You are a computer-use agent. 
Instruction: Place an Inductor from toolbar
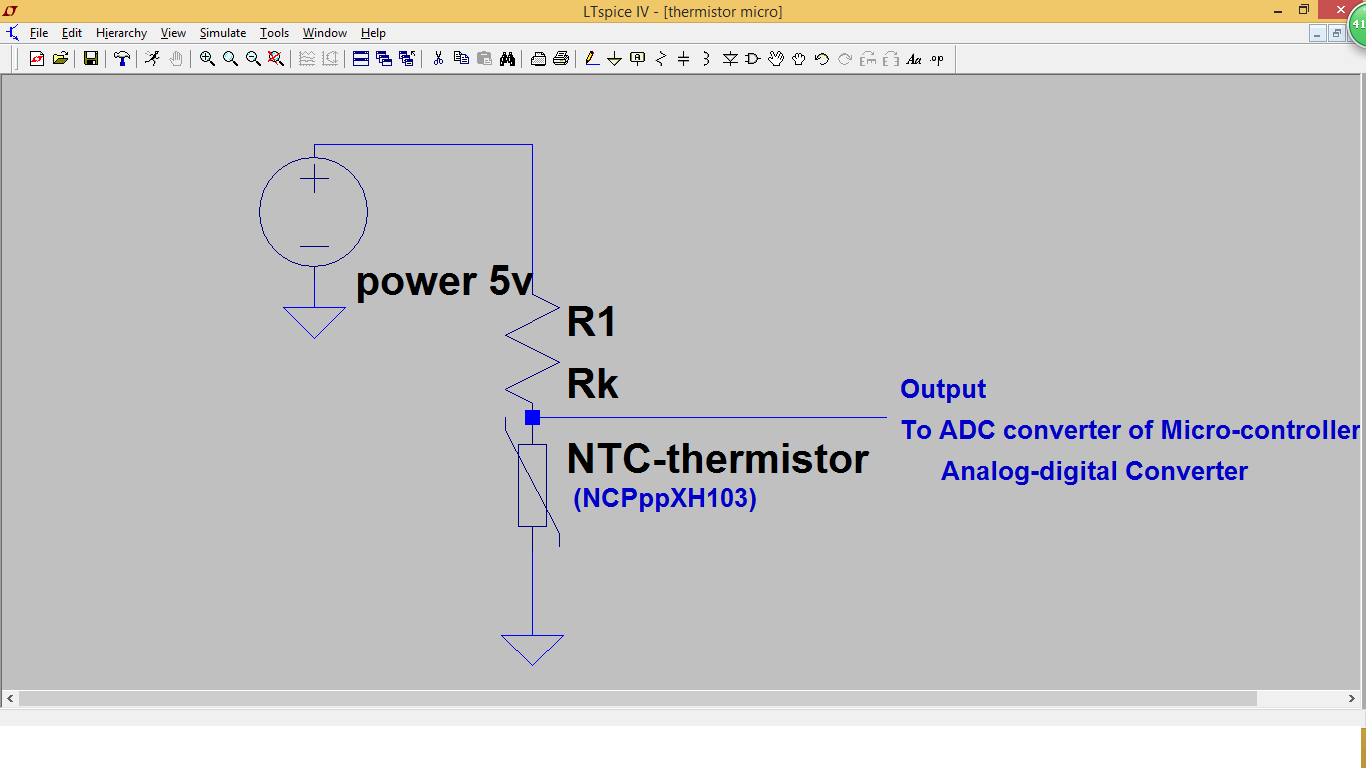(707, 59)
